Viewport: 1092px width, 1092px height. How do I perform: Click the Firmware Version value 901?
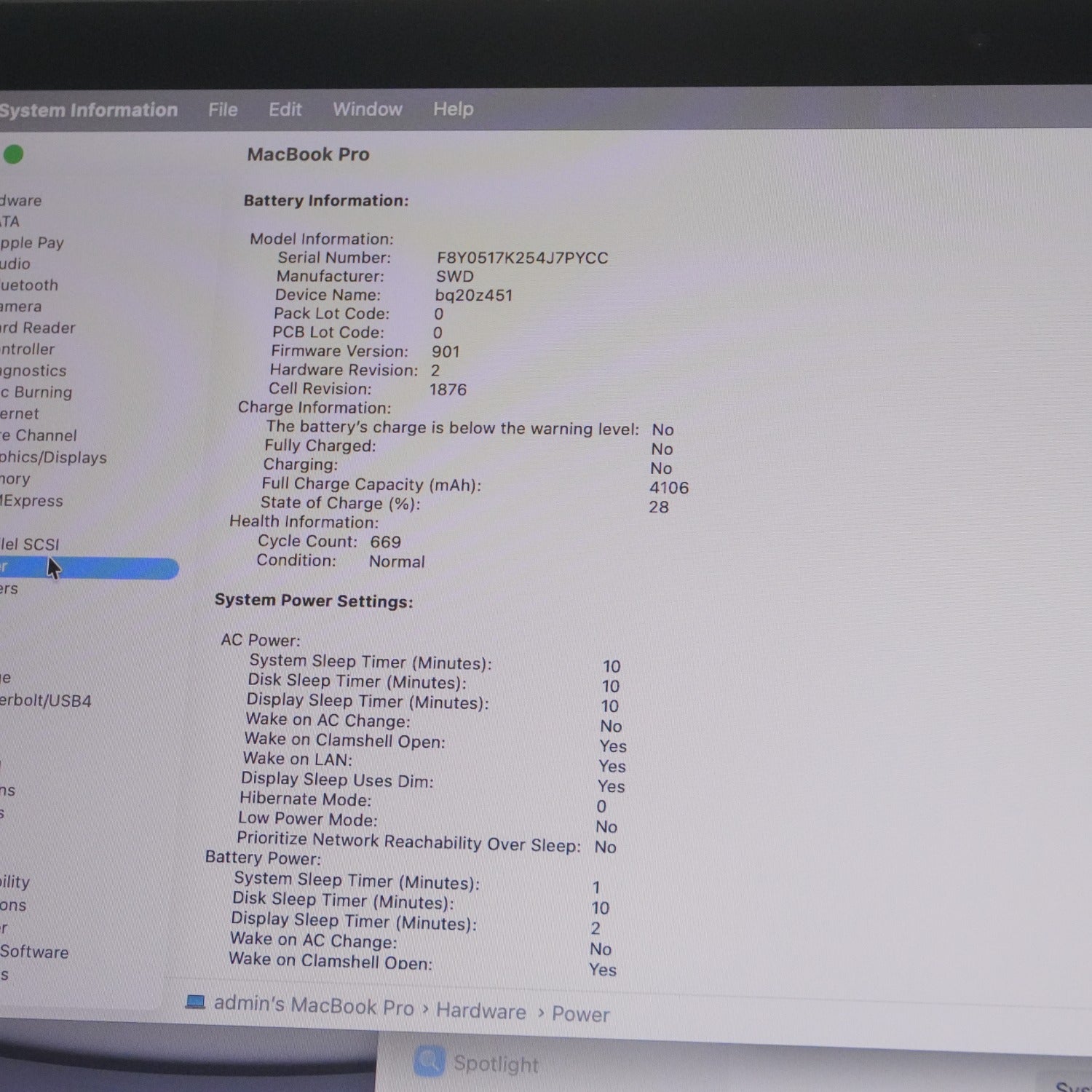tap(446, 352)
